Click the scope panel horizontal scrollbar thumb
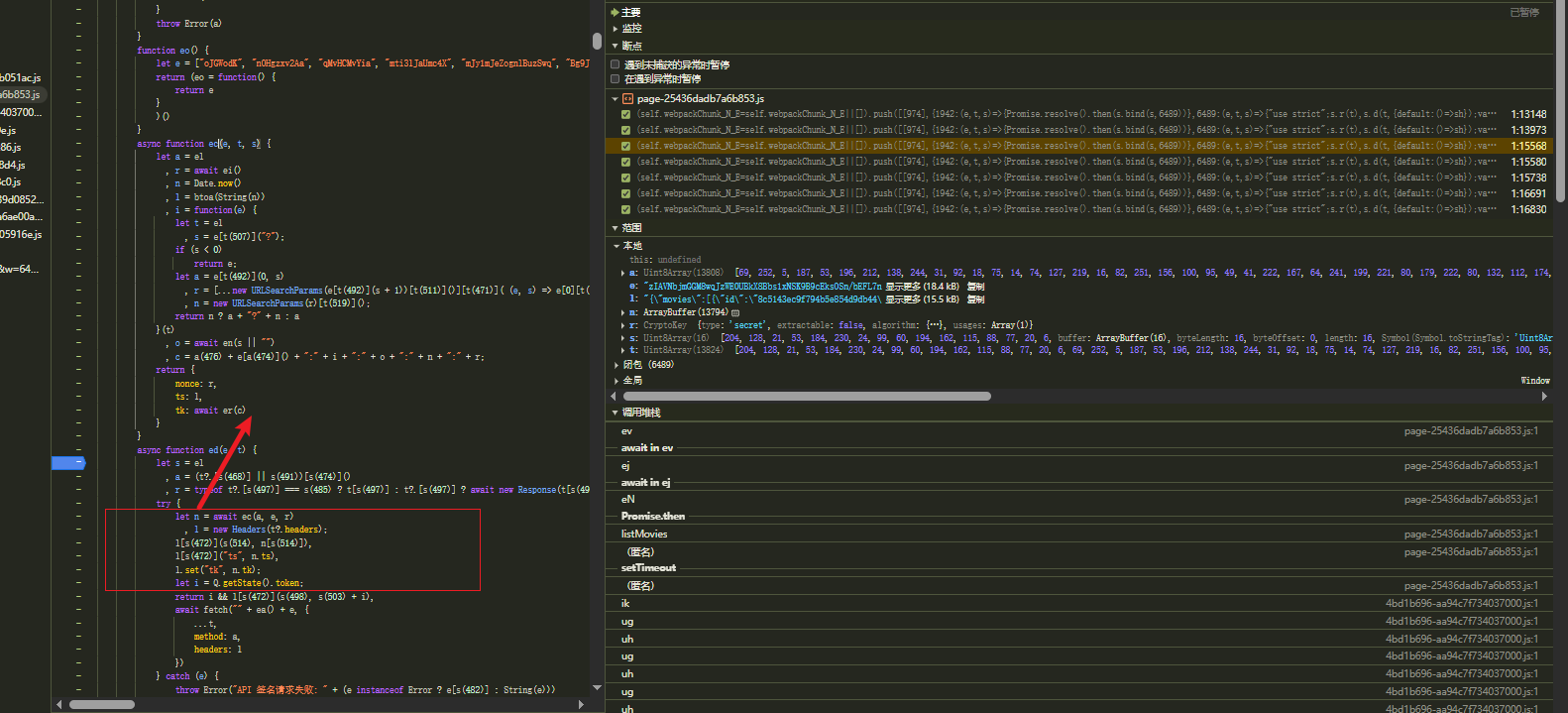The image size is (1568, 713). tap(806, 396)
